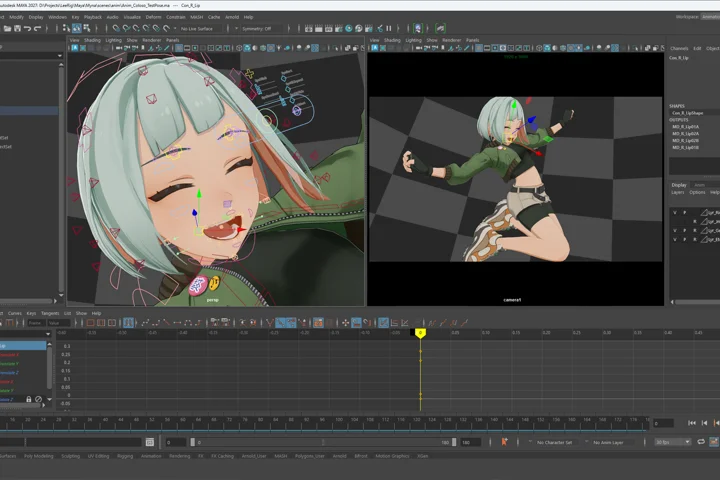Screen dimensions: 720x480
Task: Switch to the Display tab in the Layer Editor
Action: coord(679,185)
